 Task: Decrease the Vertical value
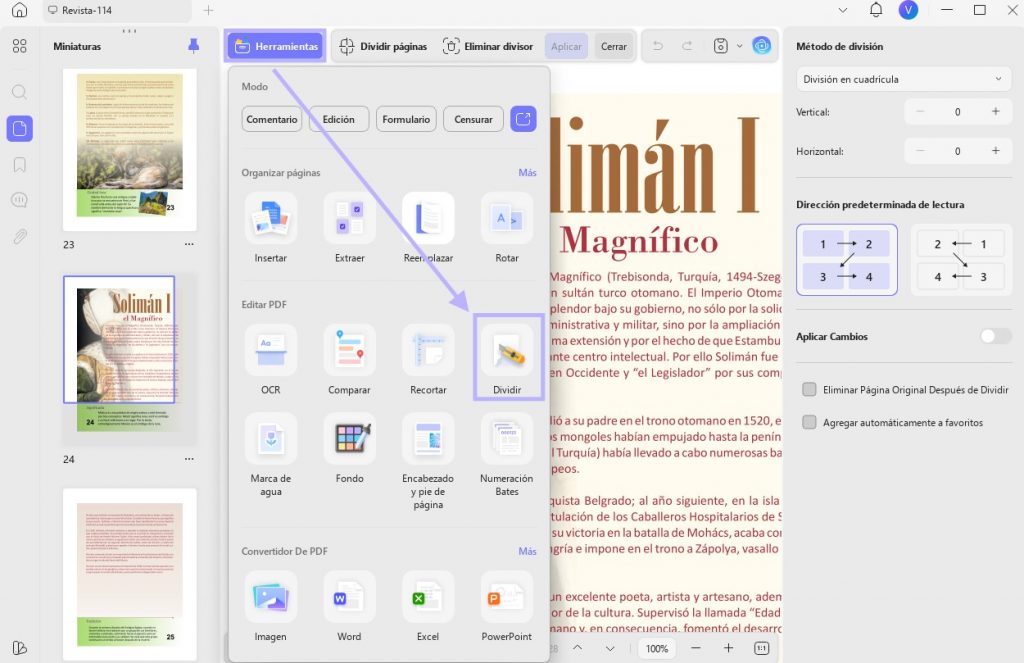pyautogui.click(x=920, y=112)
